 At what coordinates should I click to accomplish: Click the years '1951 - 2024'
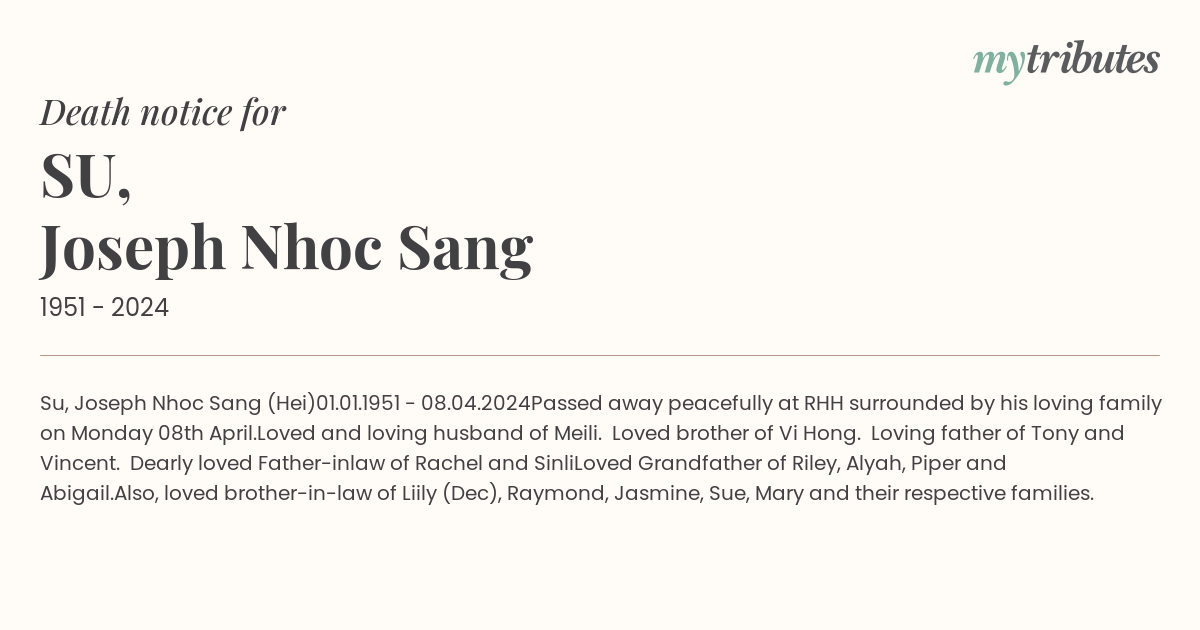104,308
